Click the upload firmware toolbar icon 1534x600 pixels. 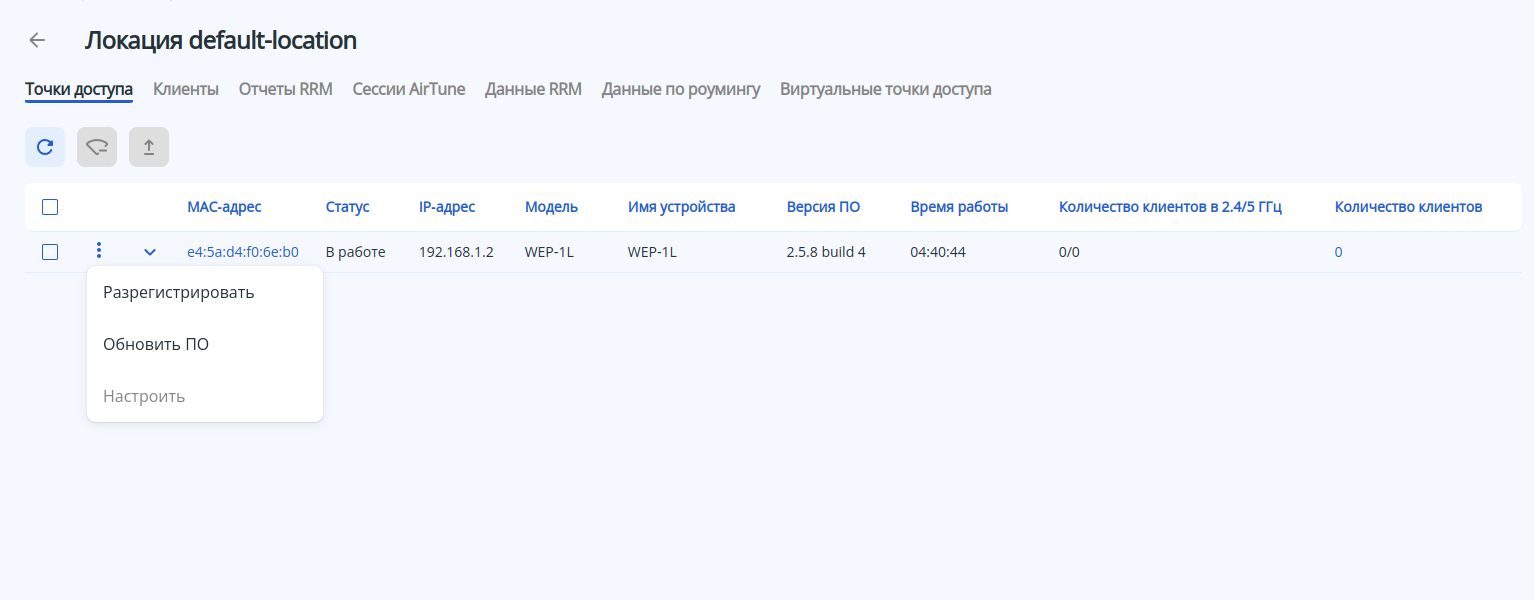click(149, 147)
